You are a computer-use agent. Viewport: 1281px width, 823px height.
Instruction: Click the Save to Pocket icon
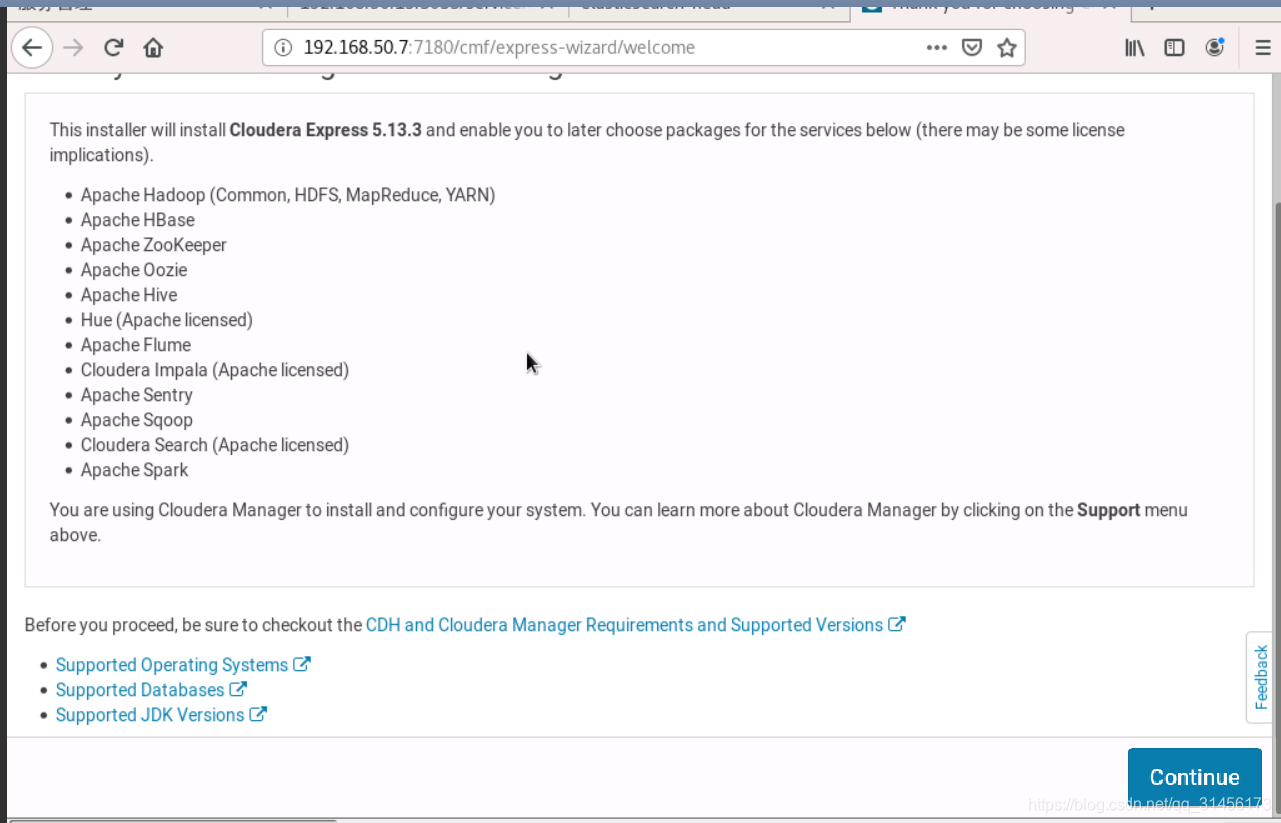pyautogui.click(x=972, y=47)
